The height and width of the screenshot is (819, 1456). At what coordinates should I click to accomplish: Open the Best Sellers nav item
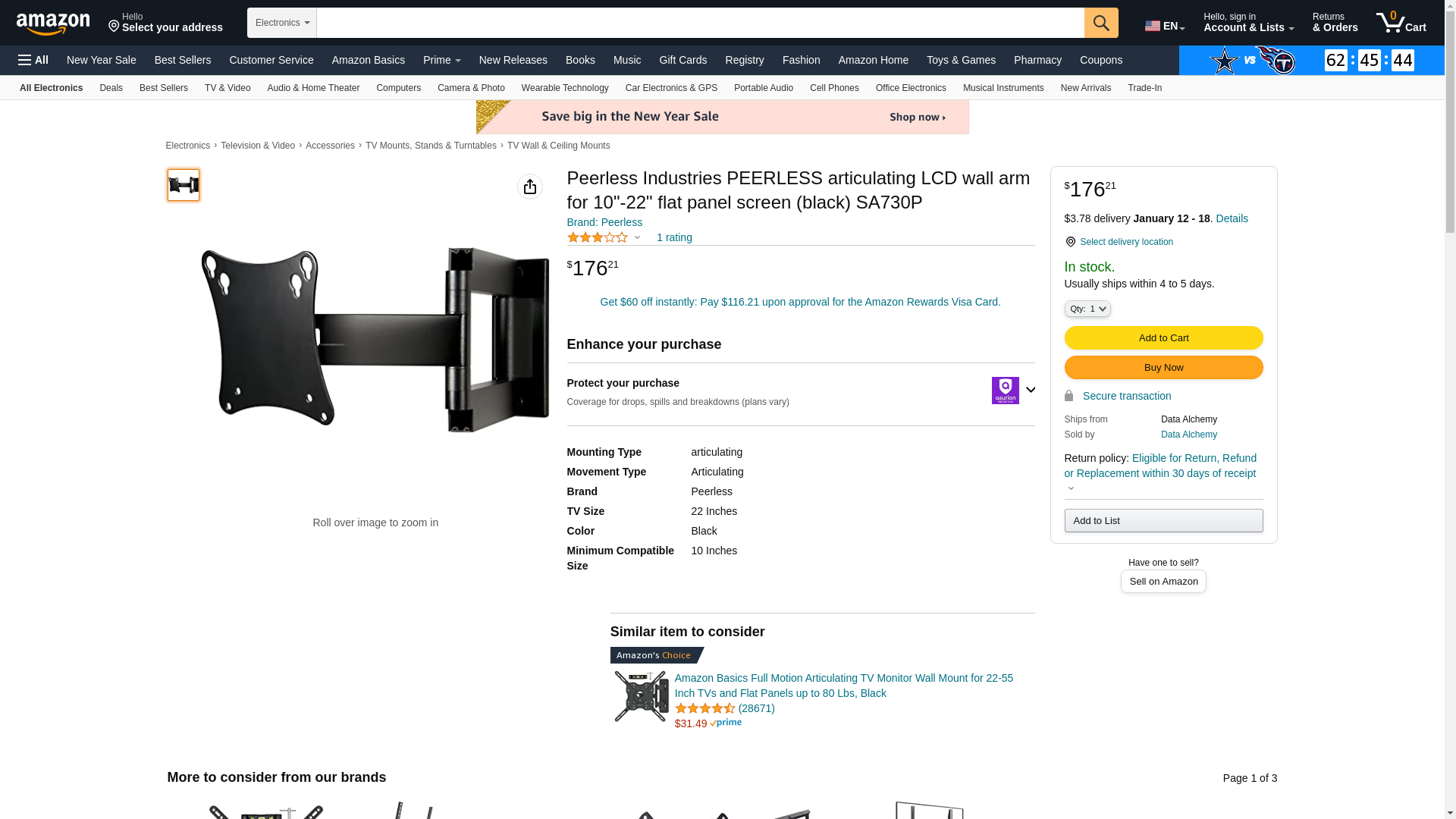[183, 60]
